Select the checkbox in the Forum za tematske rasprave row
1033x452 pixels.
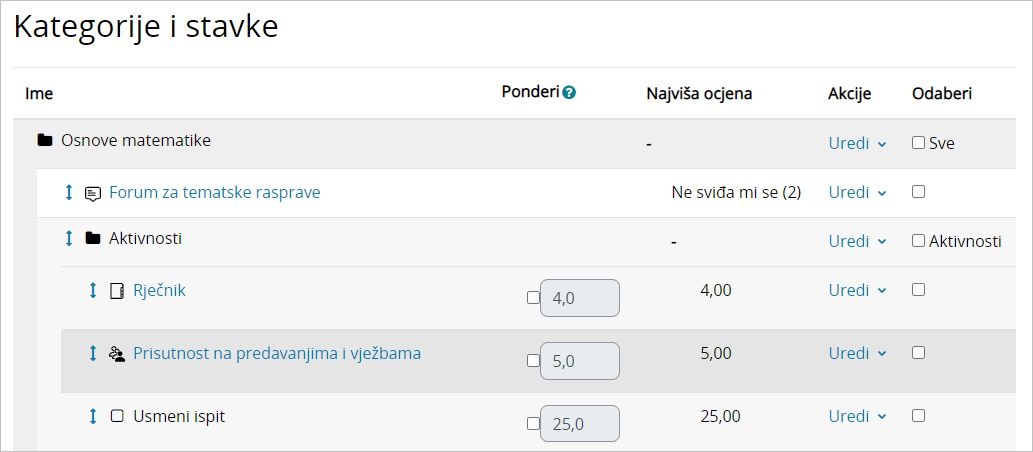(918, 191)
